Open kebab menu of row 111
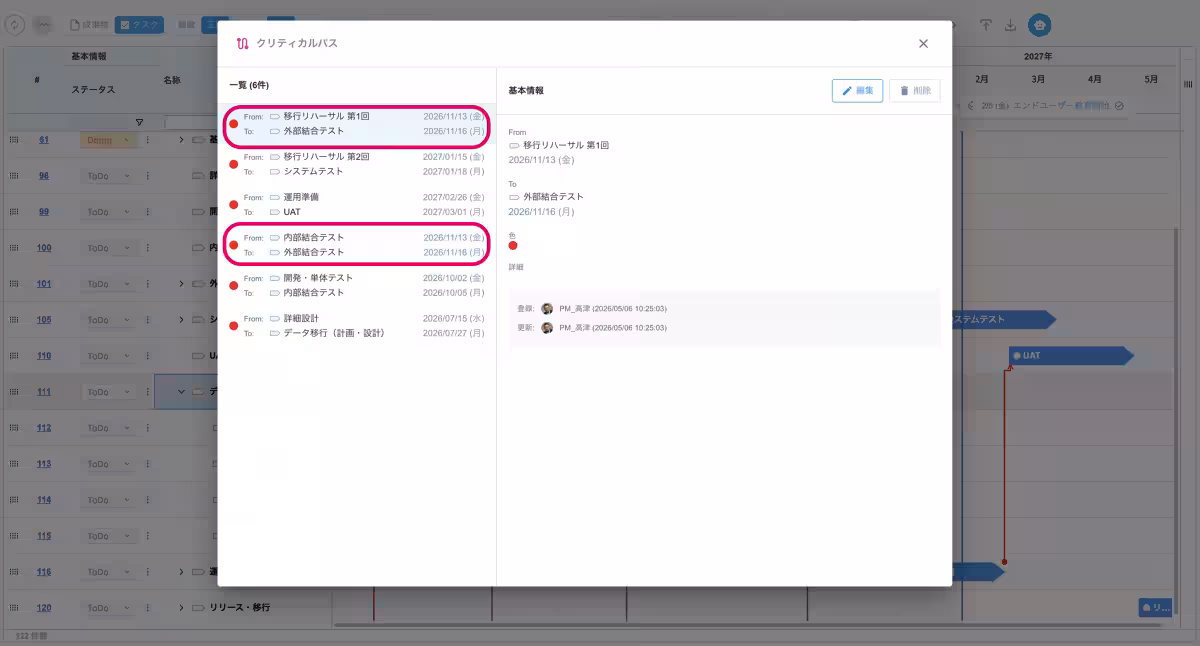Screen dimensions: 1200x646 147,392
